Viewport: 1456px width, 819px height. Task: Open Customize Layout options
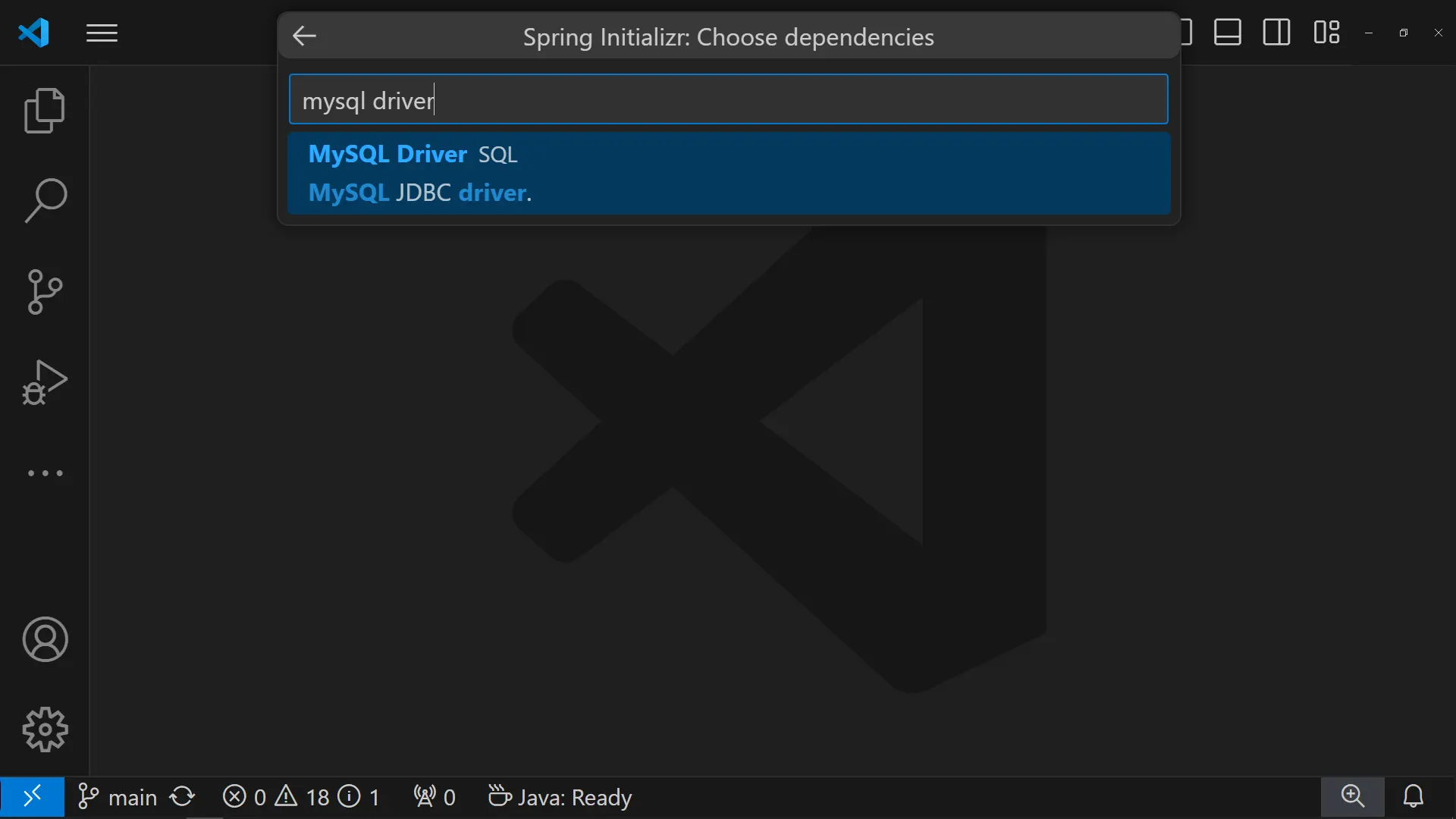1326,33
